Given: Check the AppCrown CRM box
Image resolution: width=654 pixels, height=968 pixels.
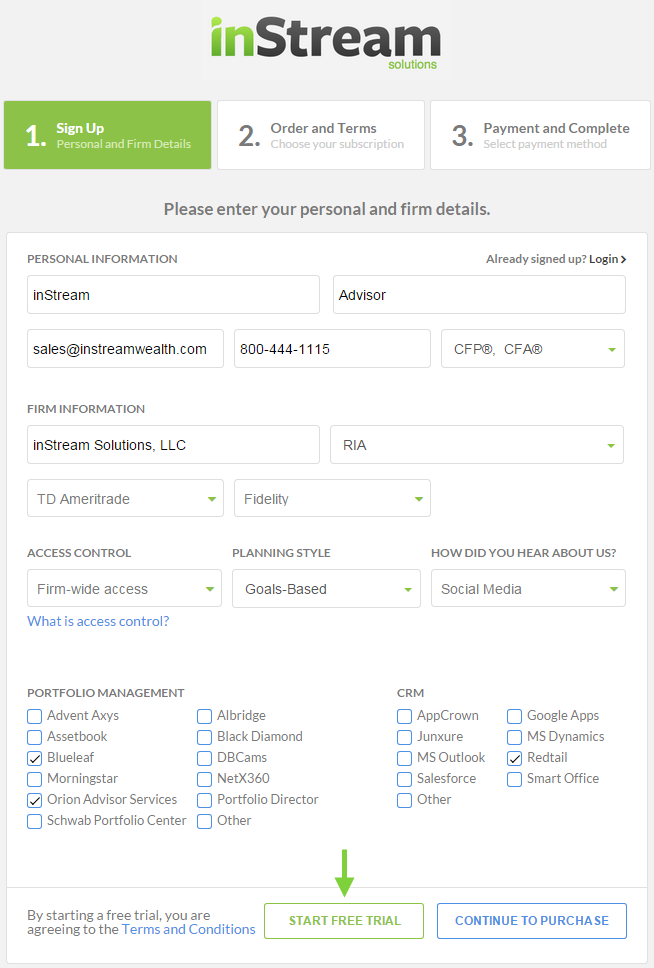Looking at the screenshot, I should 405,716.
